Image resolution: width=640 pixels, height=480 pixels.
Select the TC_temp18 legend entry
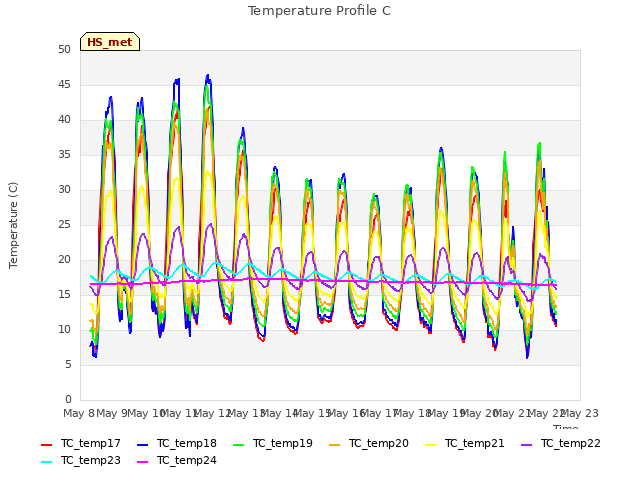[x=177, y=444]
